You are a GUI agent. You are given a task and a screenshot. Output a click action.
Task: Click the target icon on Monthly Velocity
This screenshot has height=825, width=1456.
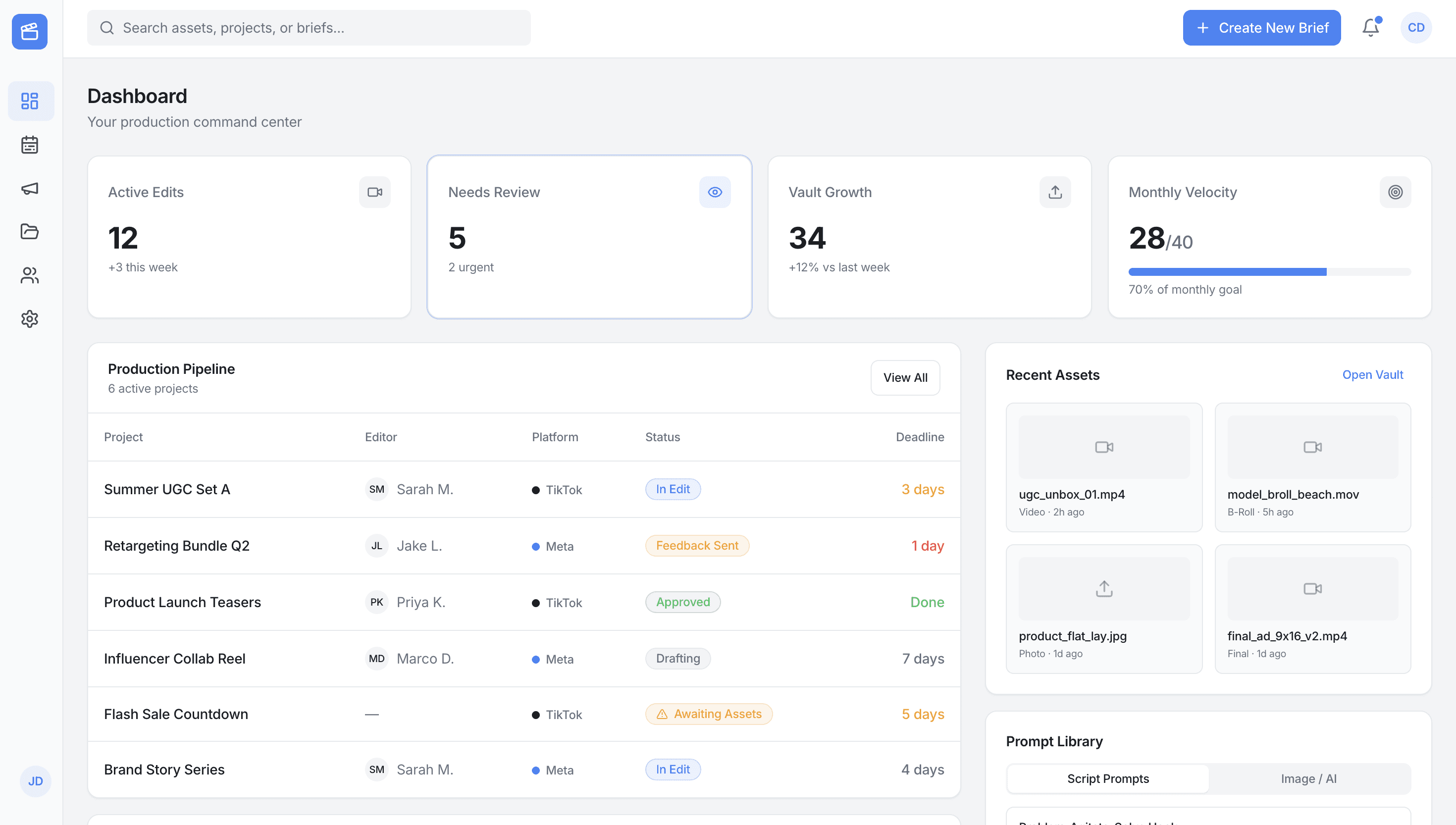(x=1395, y=193)
